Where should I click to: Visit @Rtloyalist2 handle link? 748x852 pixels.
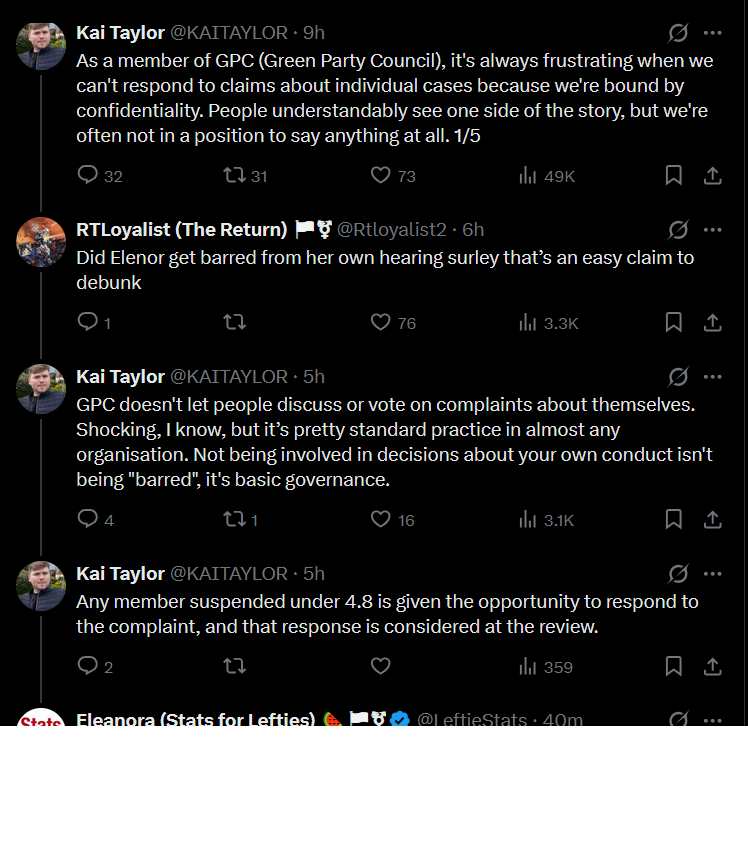392,230
